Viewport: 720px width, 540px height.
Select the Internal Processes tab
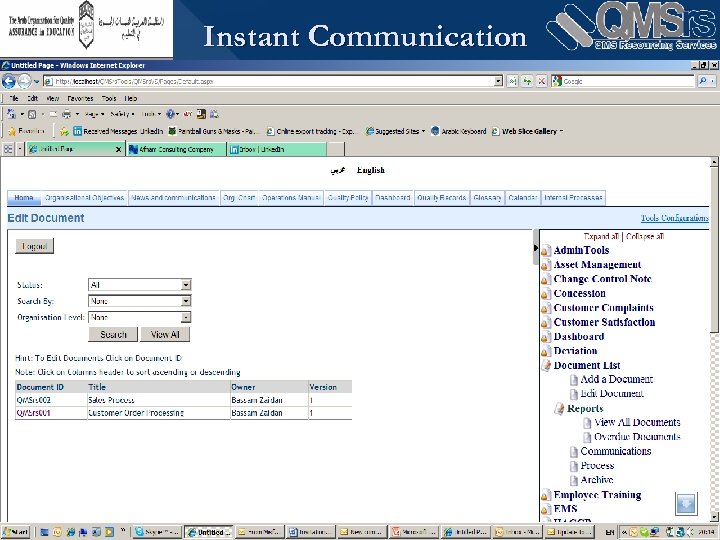pyautogui.click(x=573, y=198)
